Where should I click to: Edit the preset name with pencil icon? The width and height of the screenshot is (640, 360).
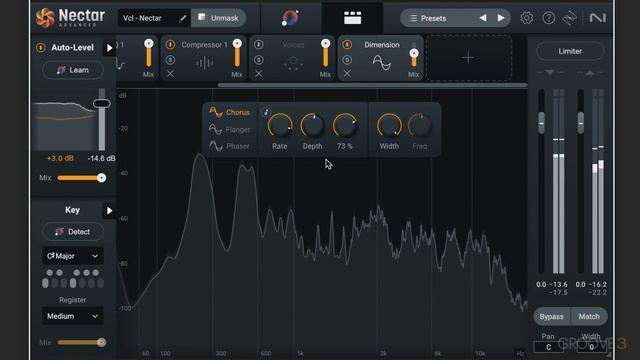[x=182, y=18]
